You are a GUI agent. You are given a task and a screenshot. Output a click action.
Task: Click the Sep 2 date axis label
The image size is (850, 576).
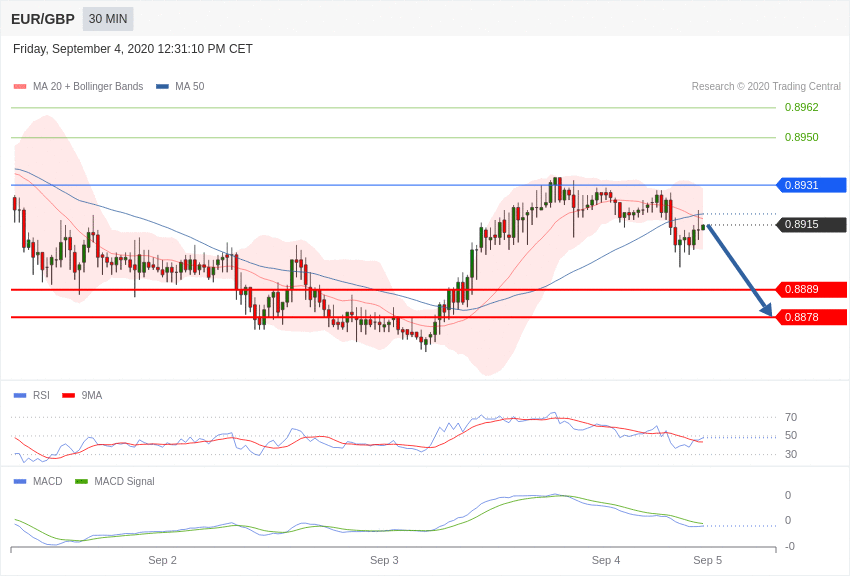click(163, 560)
